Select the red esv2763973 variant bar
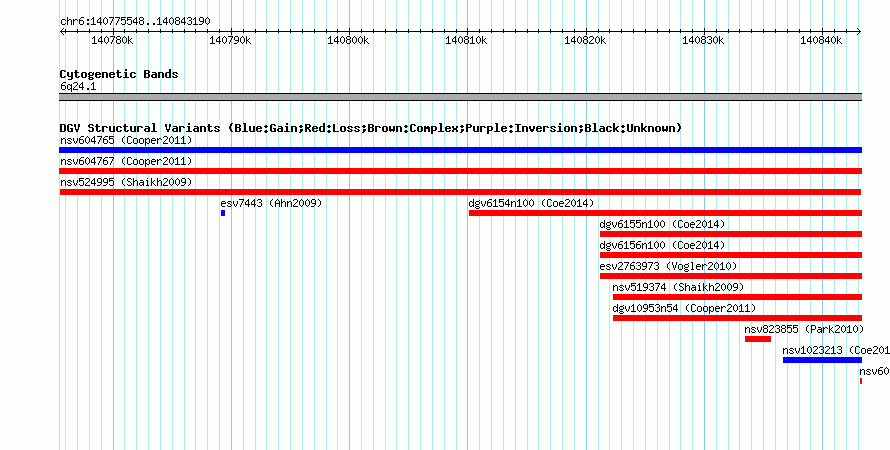 point(731,276)
